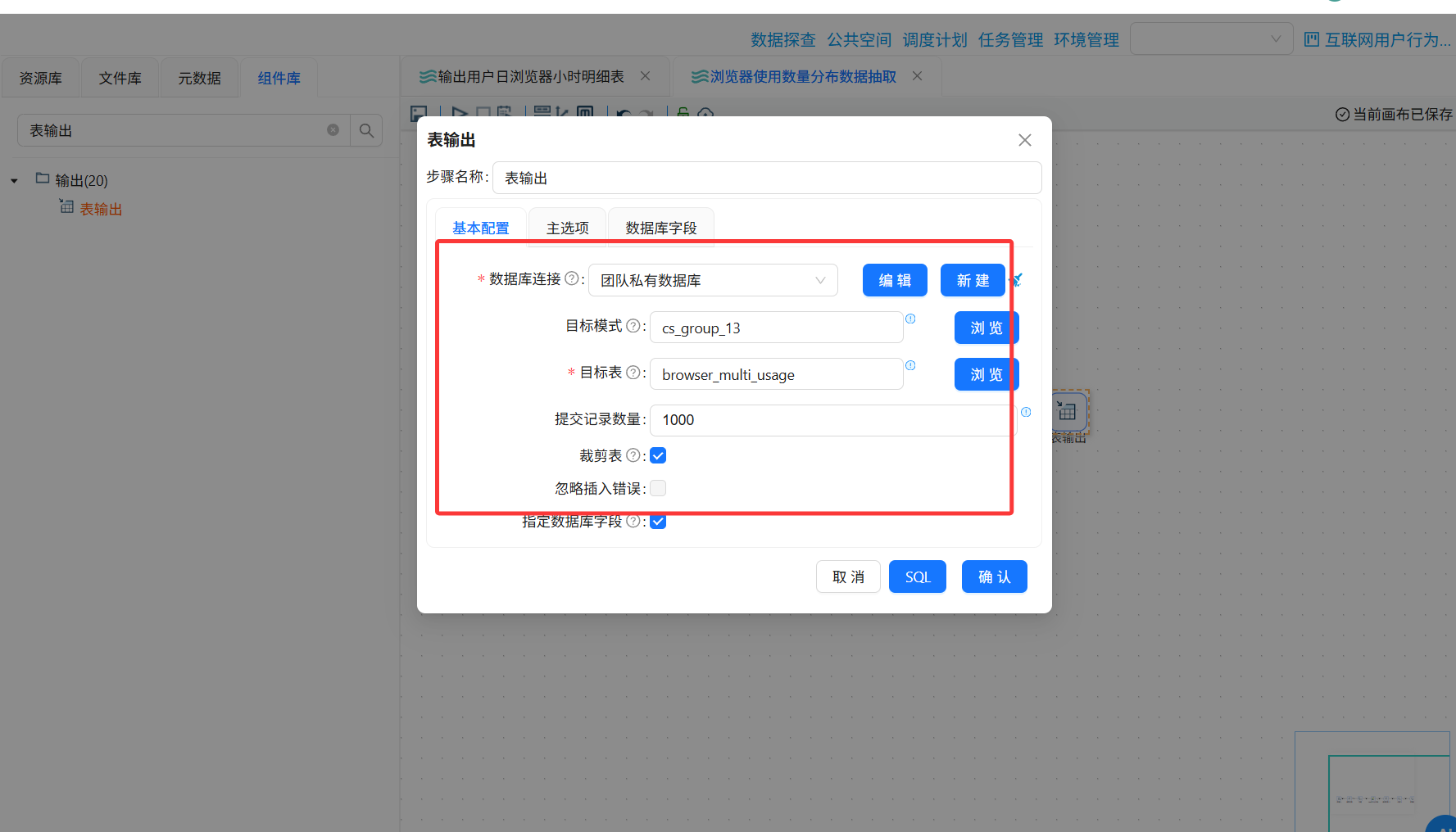Open the 组件库 tab
The height and width of the screenshot is (832, 1456).
coord(279,78)
